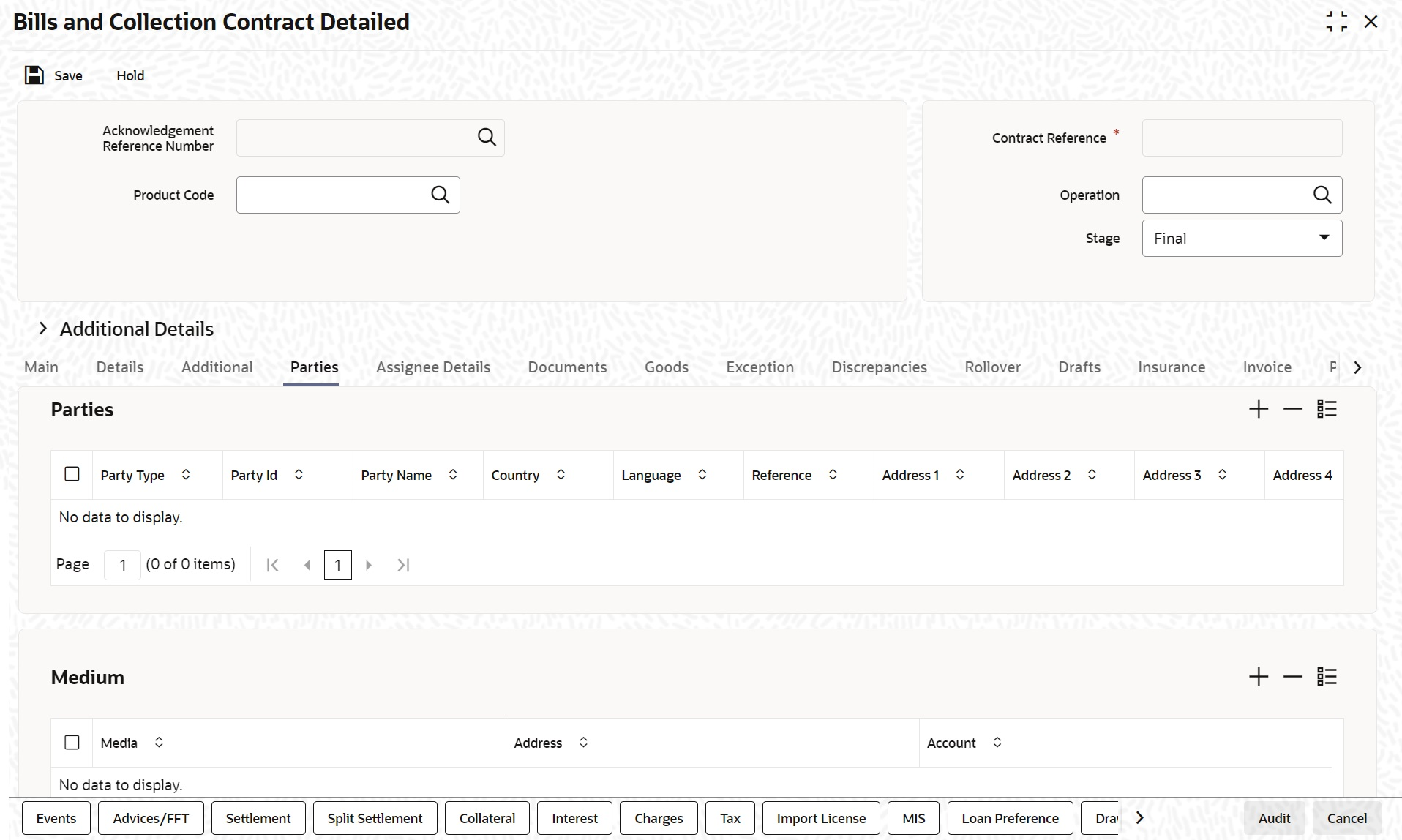Open single record view for Parties
This screenshot has width=1402, height=840.
[x=1327, y=409]
